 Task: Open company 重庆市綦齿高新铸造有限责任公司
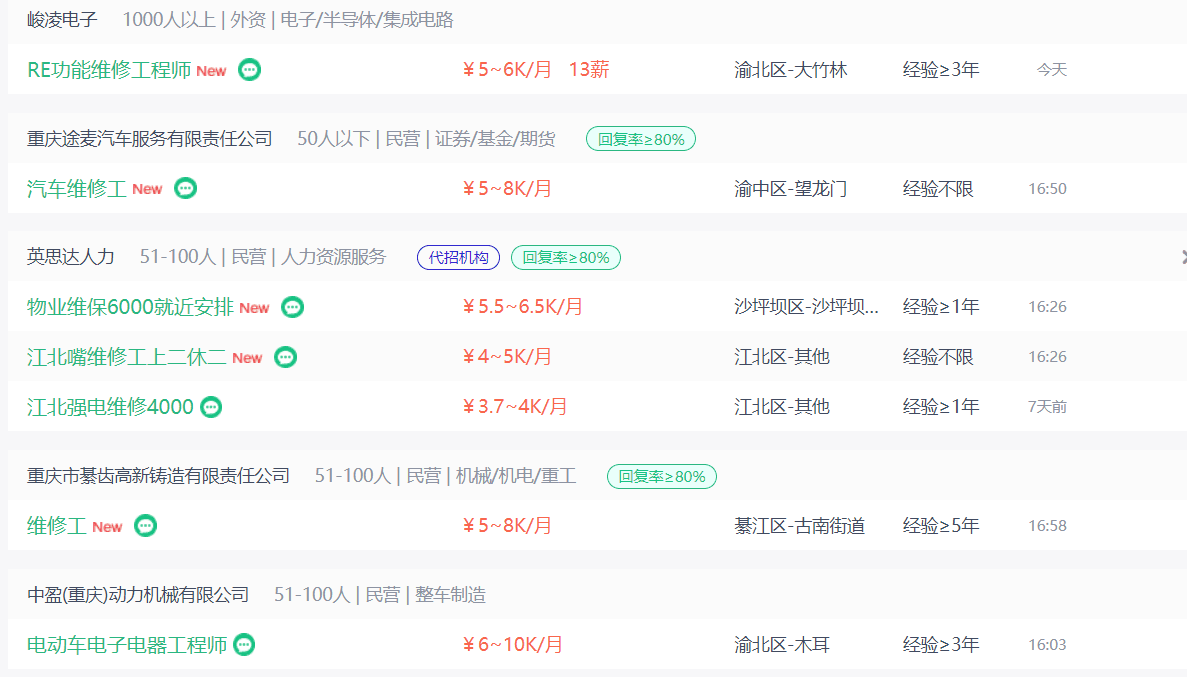coord(158,476)
